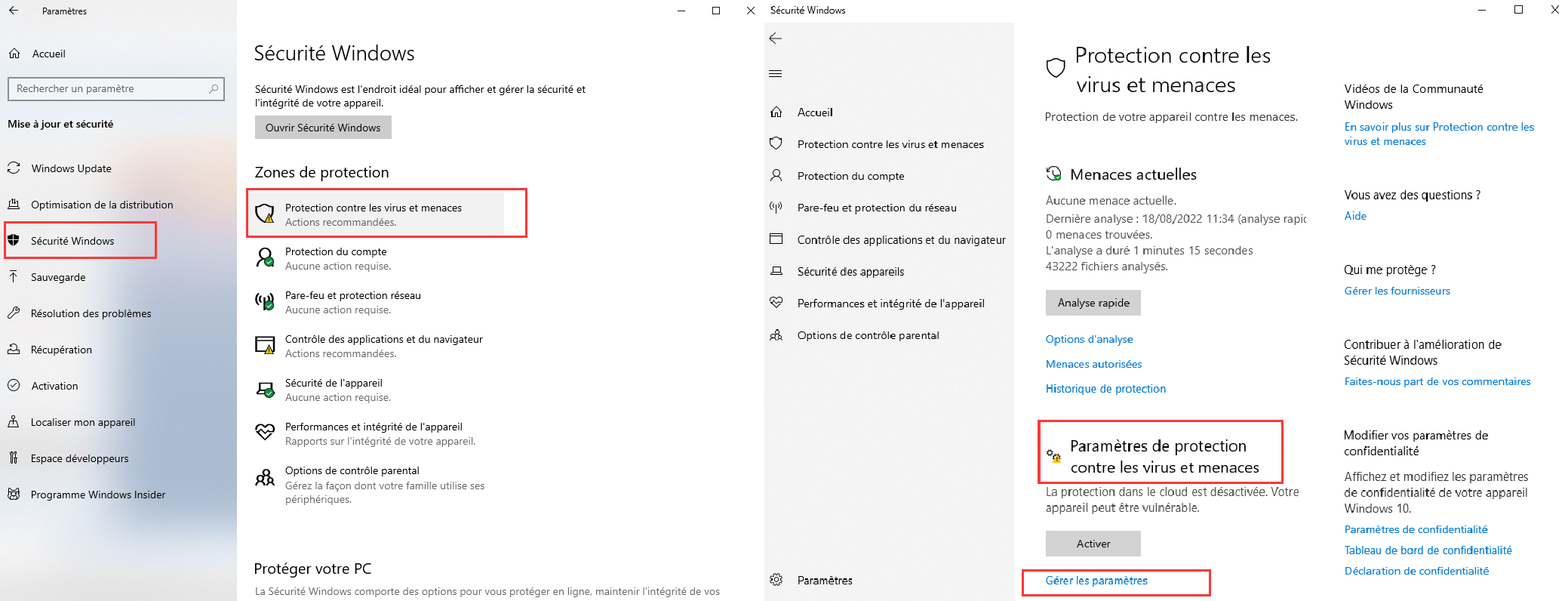Click the Options de contrôle parental family icon

point(265,477)
